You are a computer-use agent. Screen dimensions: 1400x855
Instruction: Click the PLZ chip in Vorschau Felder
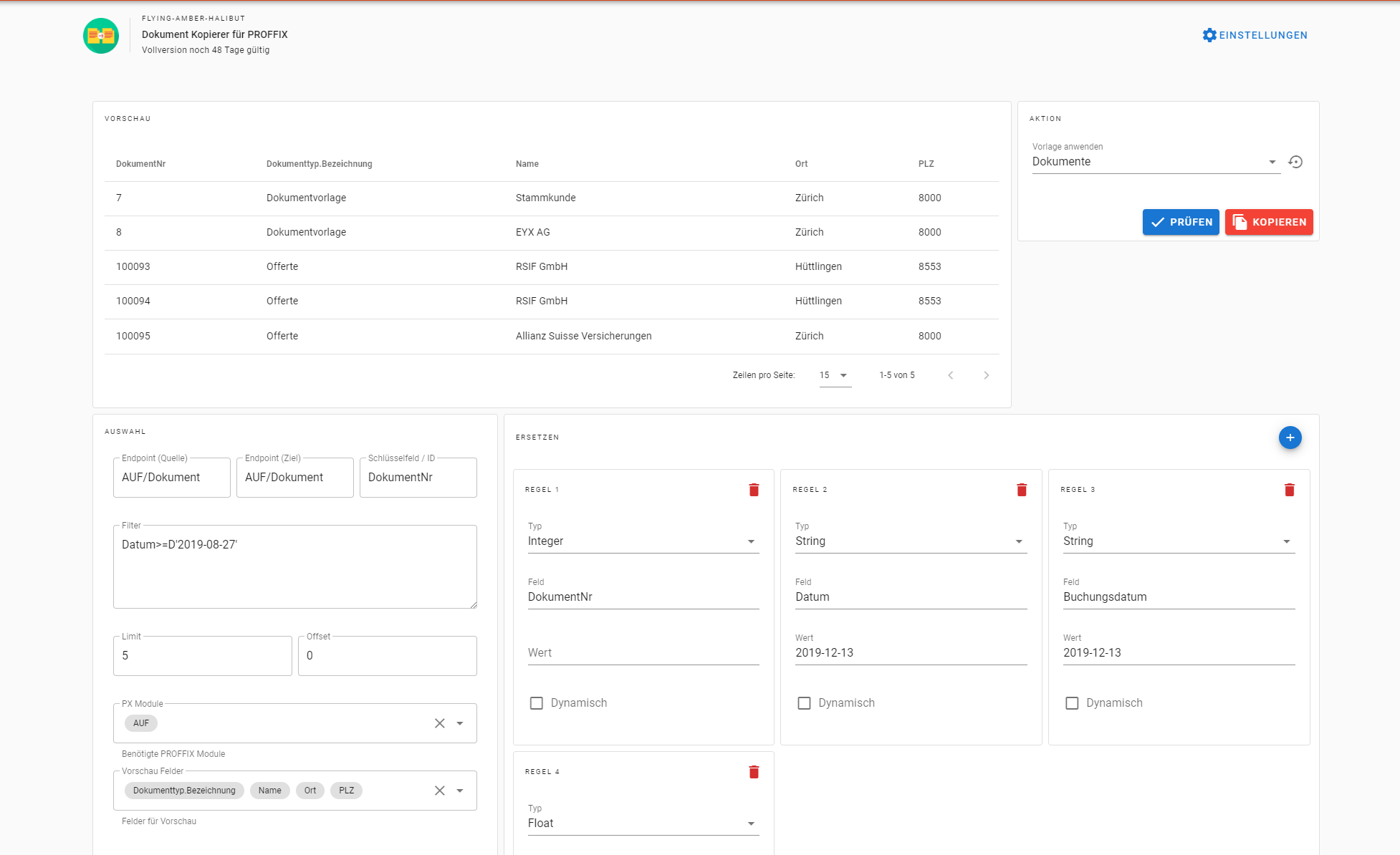[347, 791]
